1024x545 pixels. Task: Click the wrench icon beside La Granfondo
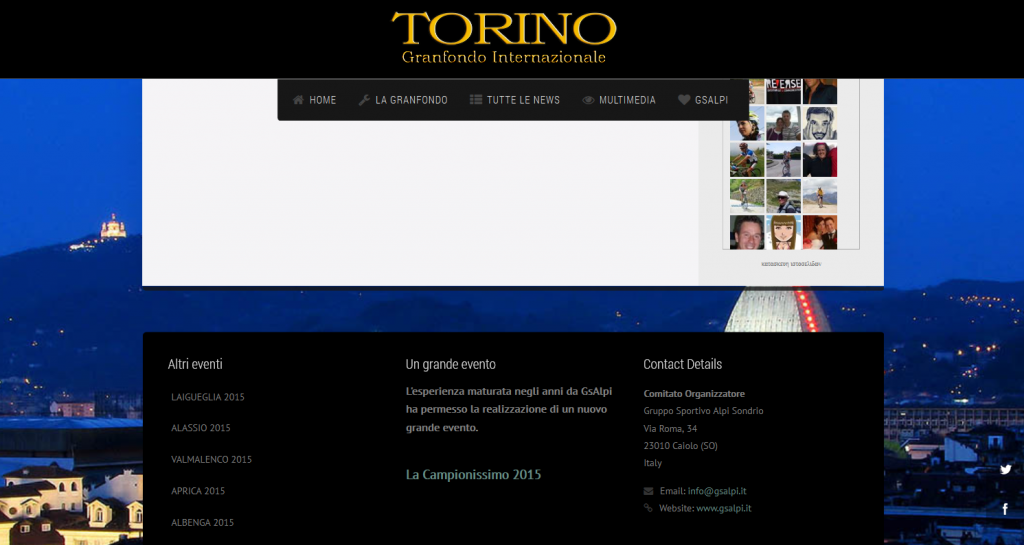pyautogui.click(x=364, y=100)
